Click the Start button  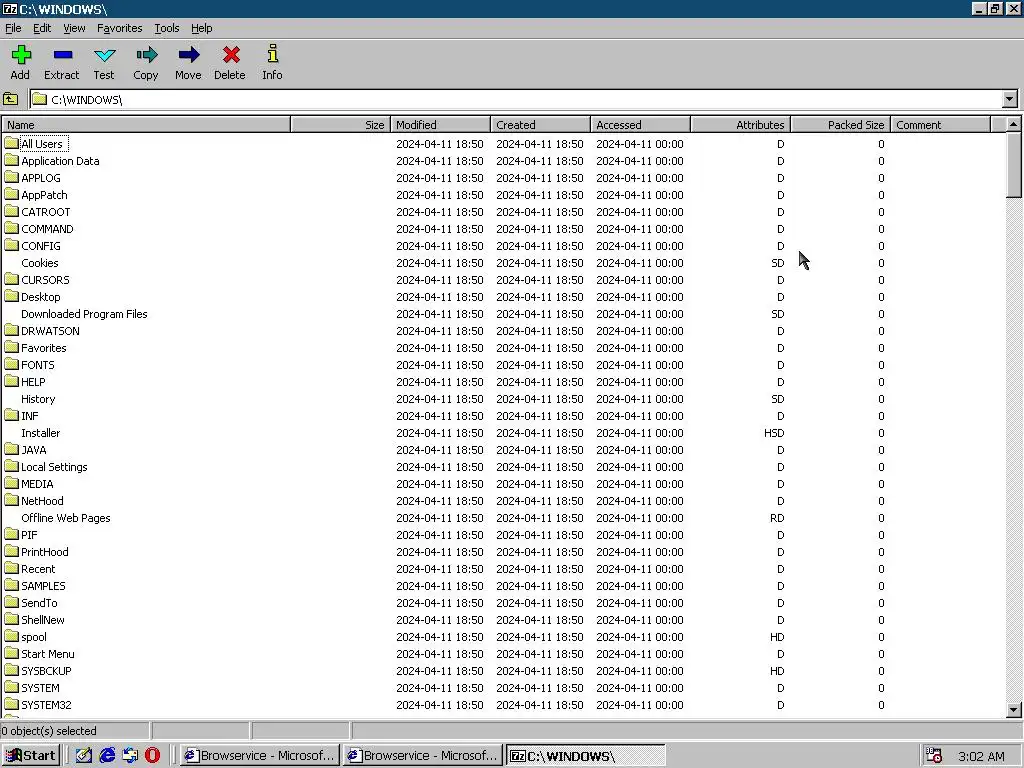pos(31,756)
